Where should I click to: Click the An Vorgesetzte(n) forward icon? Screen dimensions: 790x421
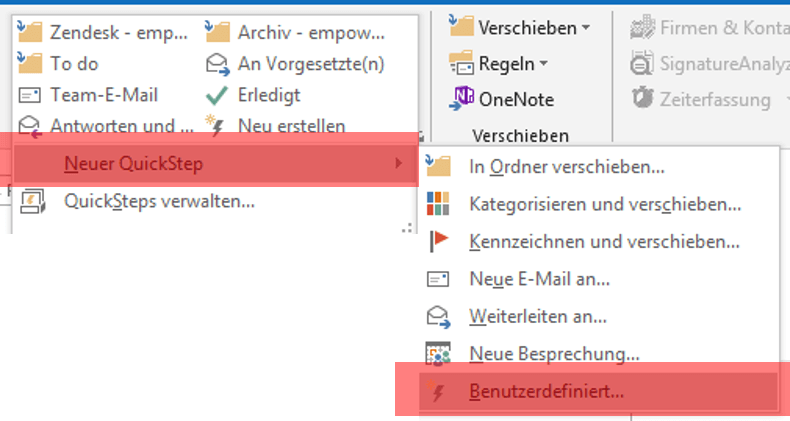pos(217,64)
